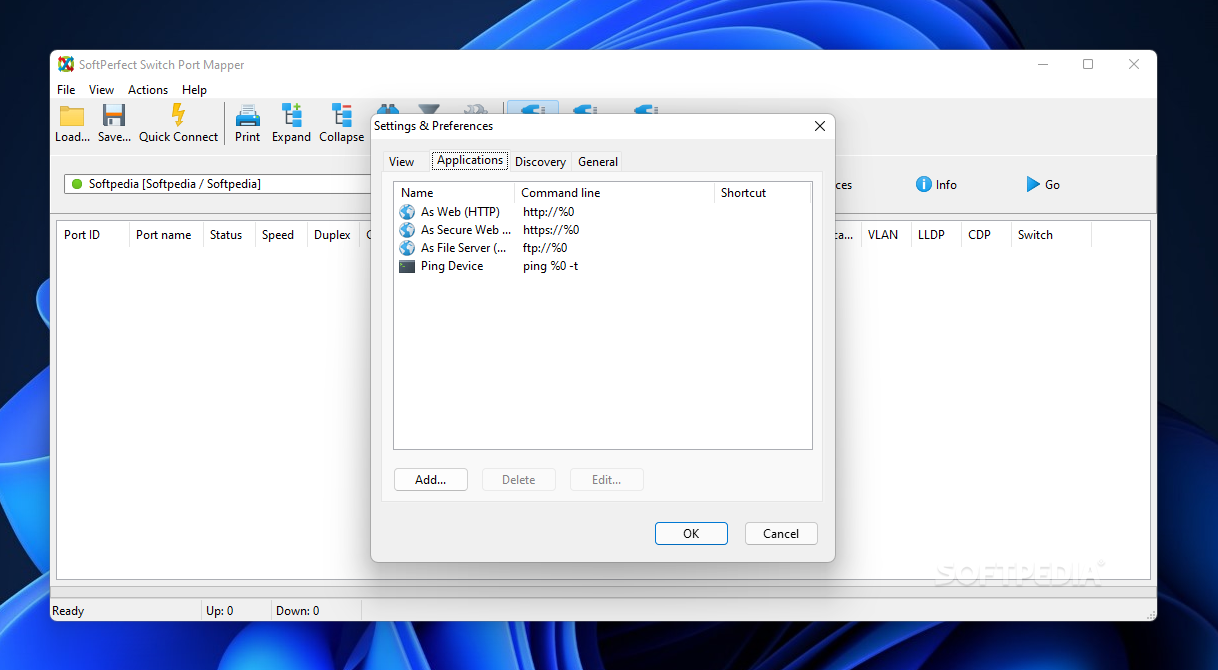Click the Save floppy disk icon
This screenshot has width=1218, height=670.
[114, 115]
